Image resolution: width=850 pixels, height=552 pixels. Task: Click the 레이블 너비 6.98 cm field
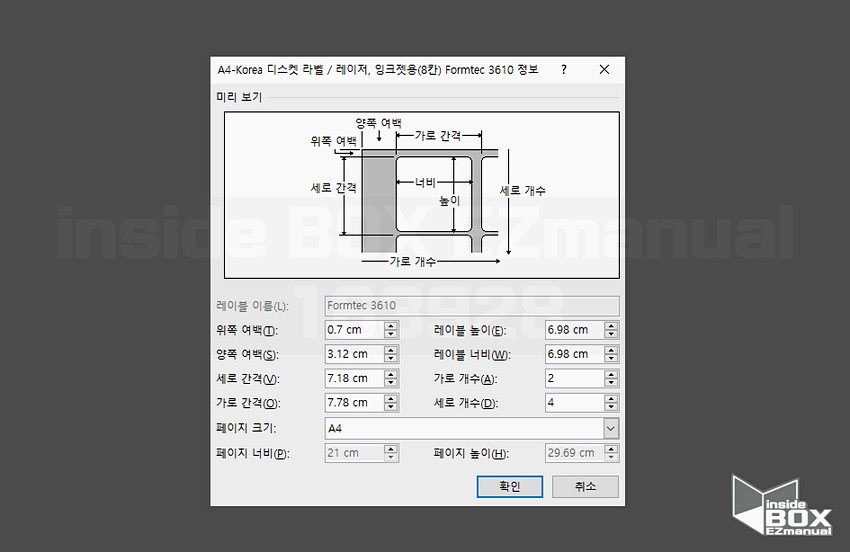coord(575,354)
